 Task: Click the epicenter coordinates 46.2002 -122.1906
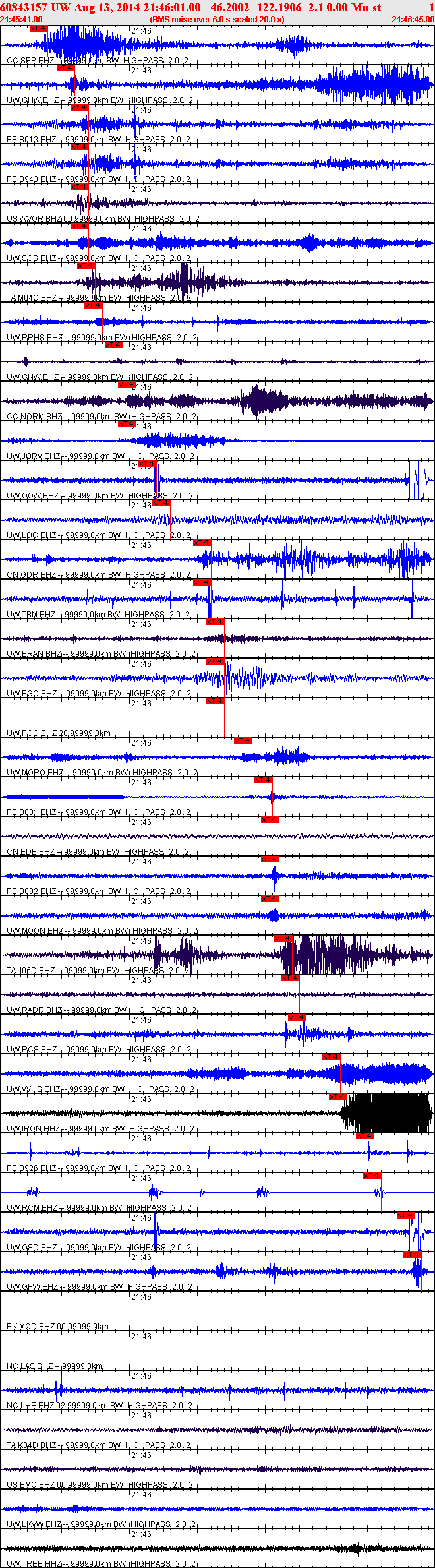point(256,7)
